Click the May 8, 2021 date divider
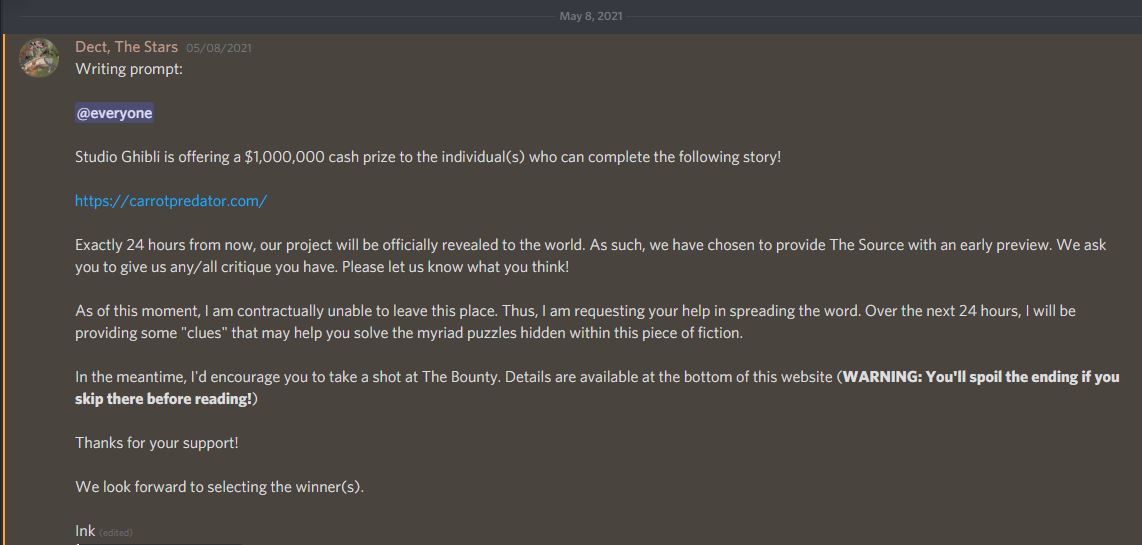The width and height of the screenshot is (1142, 545). 591,16
